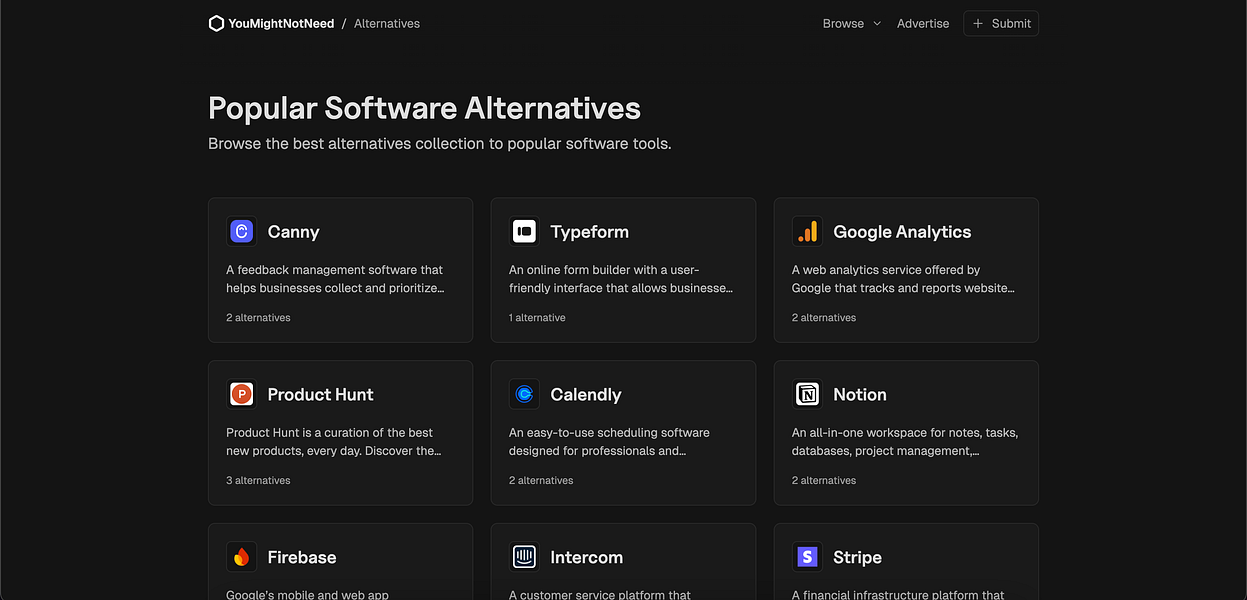Image resolution: width=1247 pixels, height=600 pixels.
Task: Click the Typeform online form builder description
Action: 621,279
